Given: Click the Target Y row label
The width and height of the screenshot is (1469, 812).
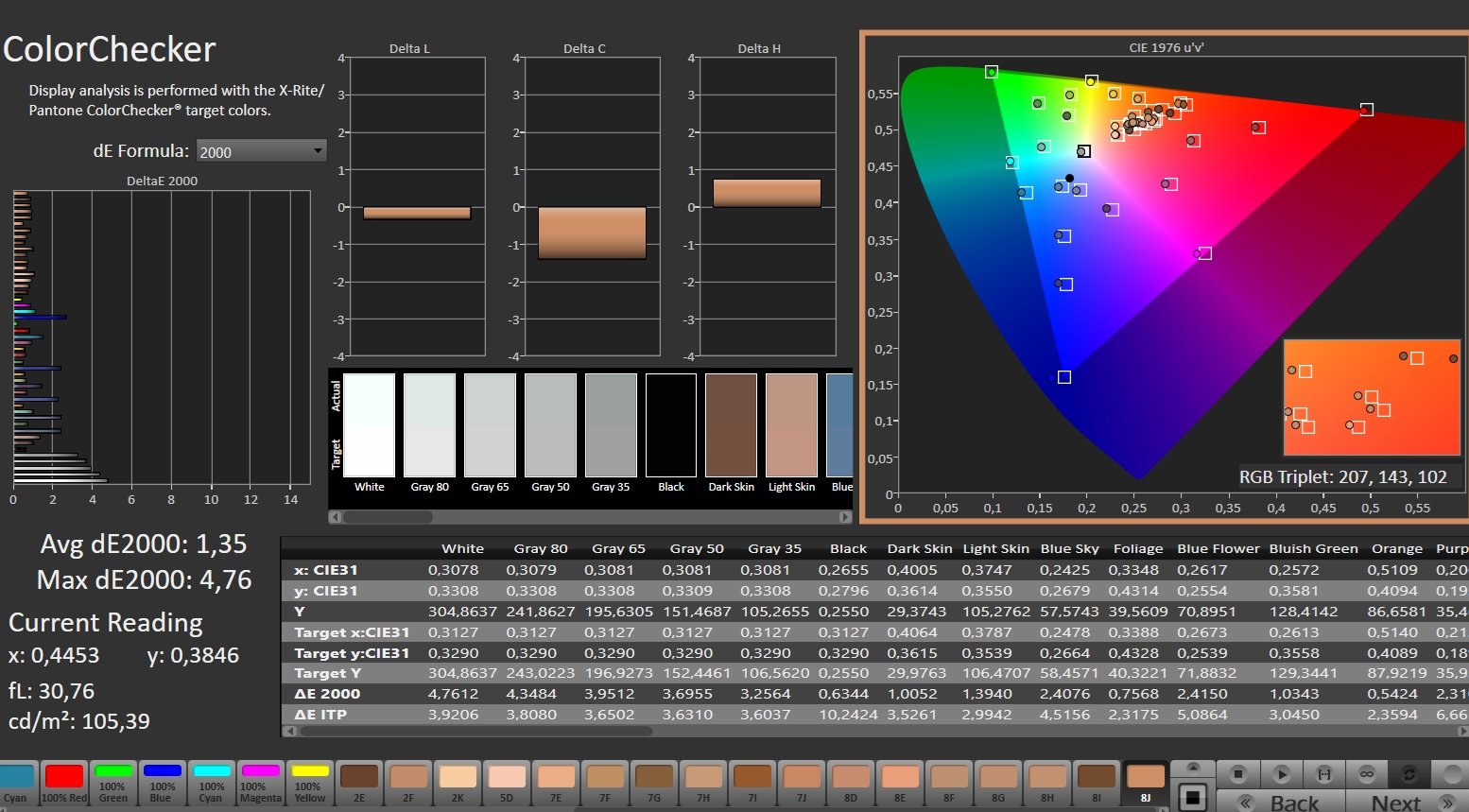Looking at the screenshot, I should point(327,673).
